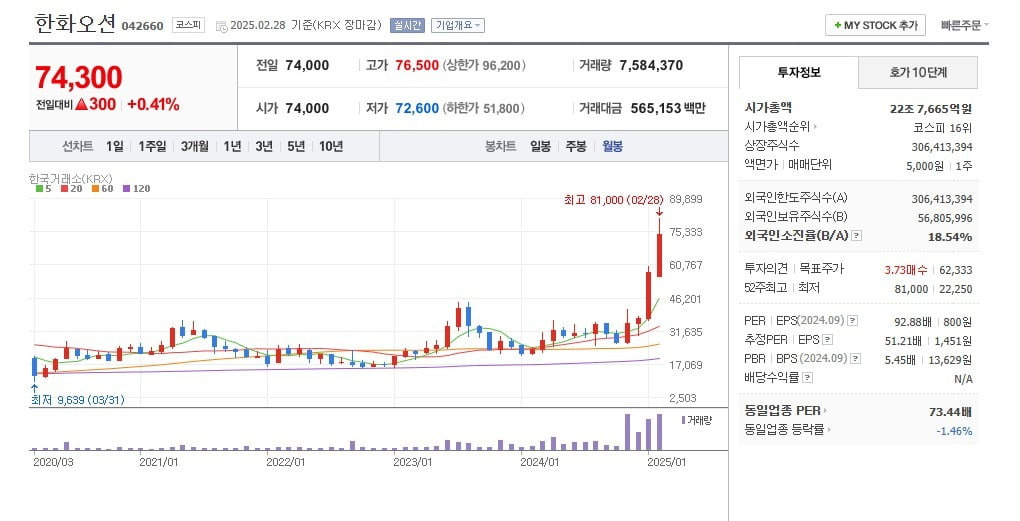The image size is (1020, 521).
Task: Click the purple 120 moving average swatch
Action: pos(126,189)
